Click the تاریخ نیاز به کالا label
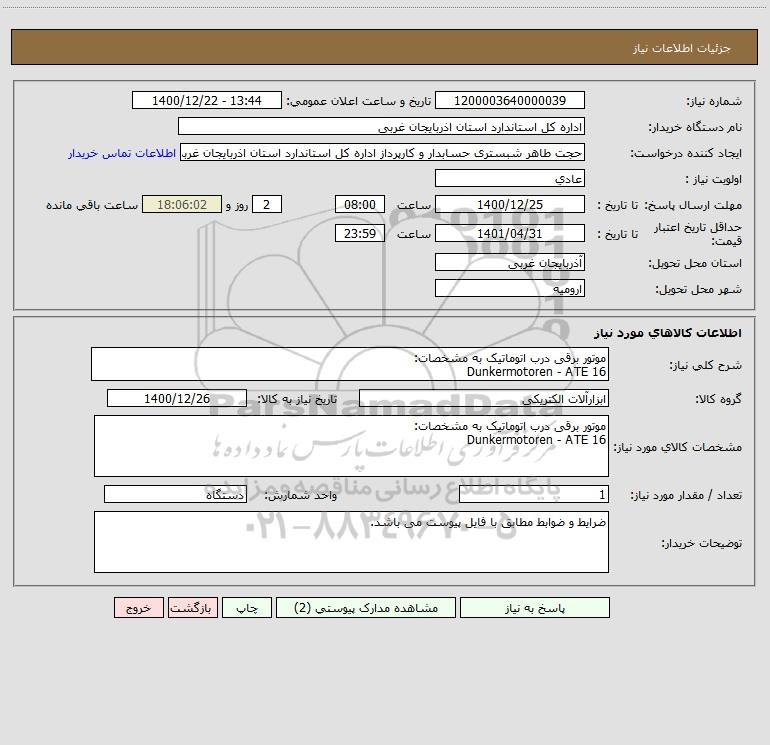 297,399
